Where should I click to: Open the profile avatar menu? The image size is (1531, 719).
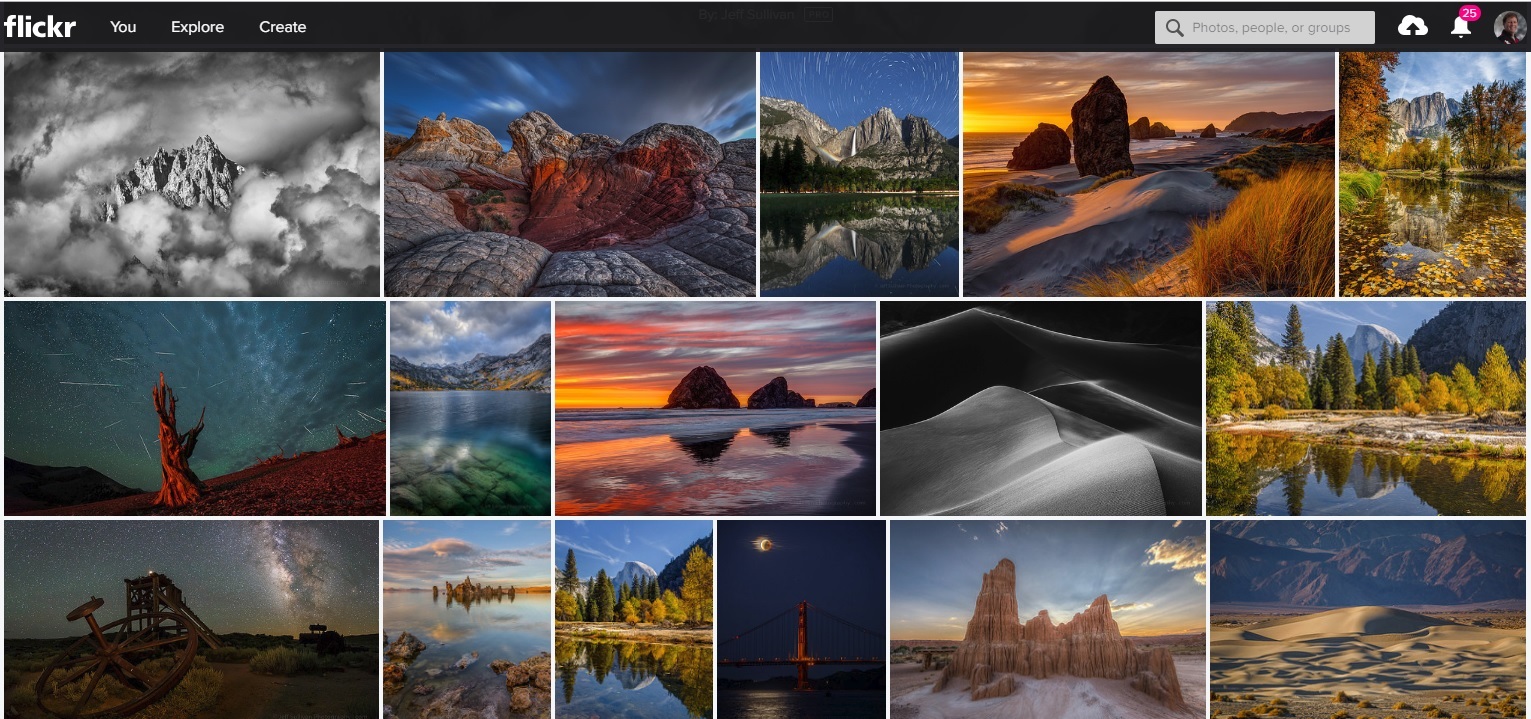pyautogui.click(x=1506, y=26)
